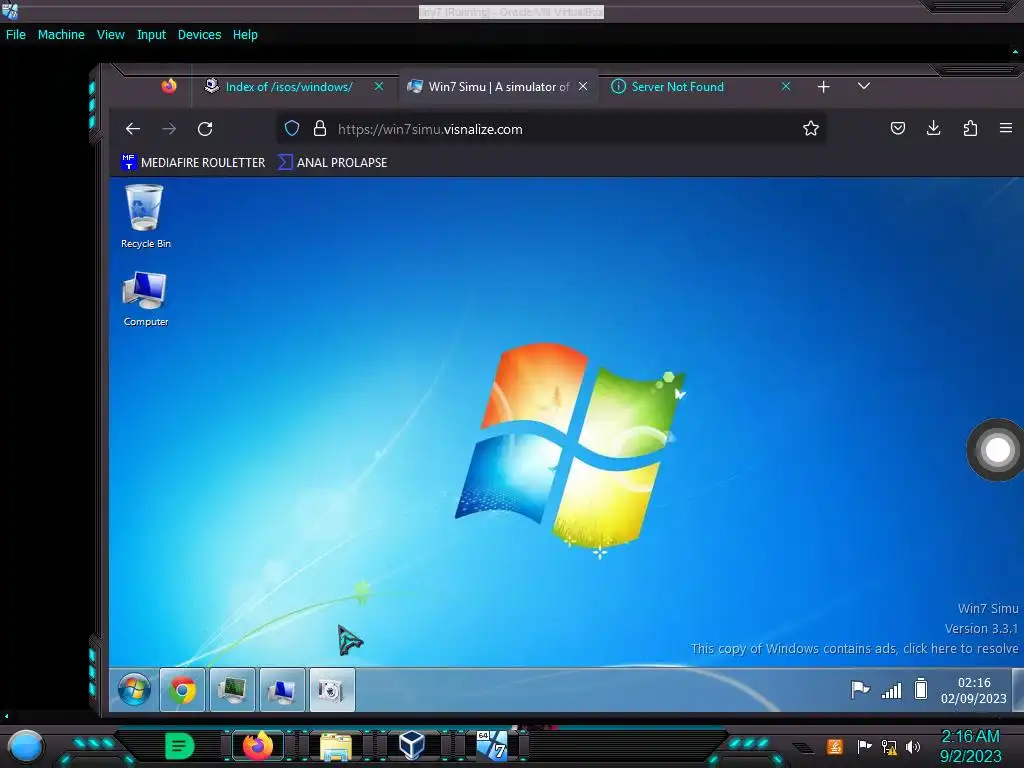Reload the current Firefox page
The image size is (1024, 768).
point(205,129)
